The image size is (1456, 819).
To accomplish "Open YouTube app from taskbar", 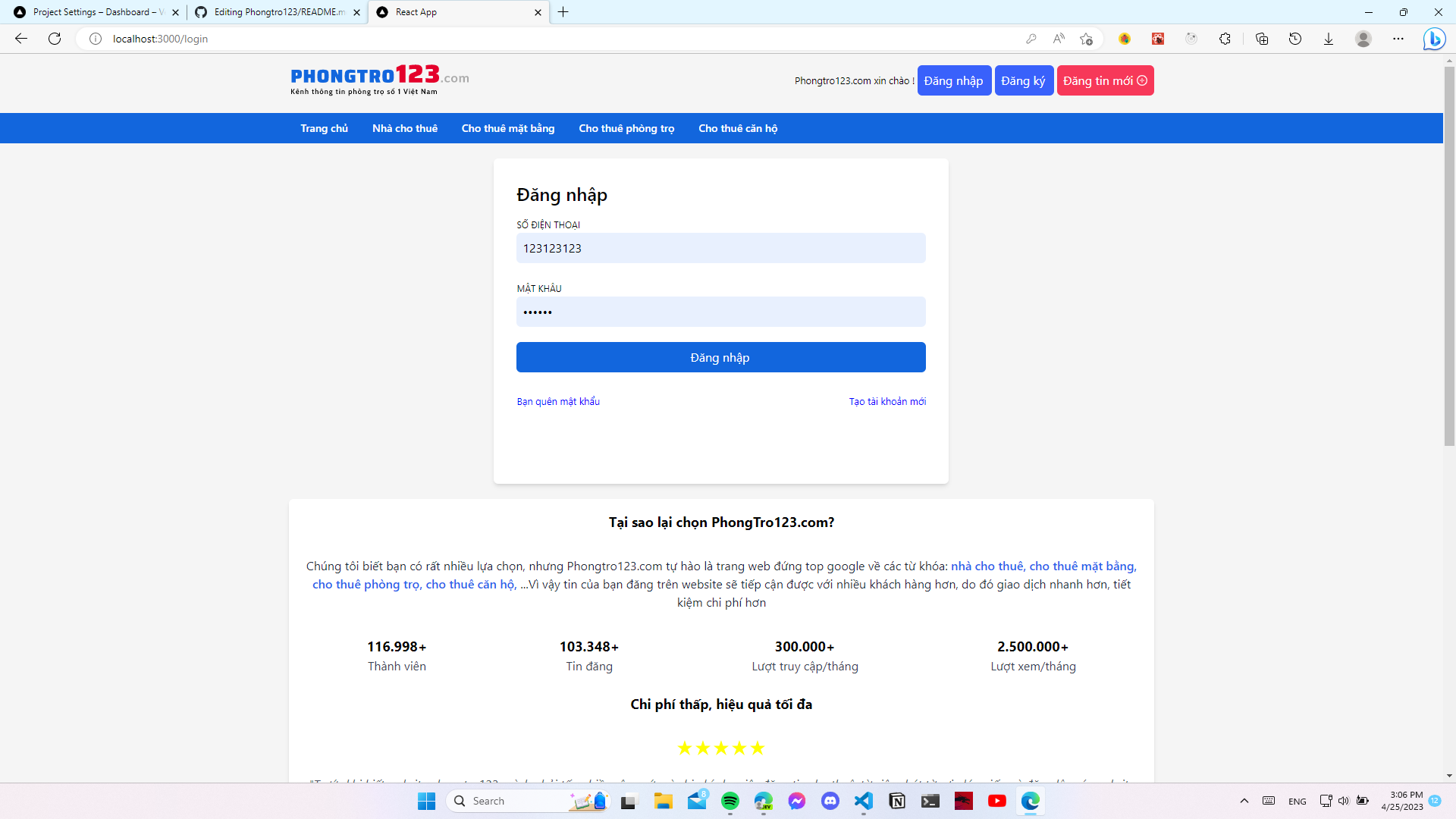I will pyautogui.click(x=997, y=801).
